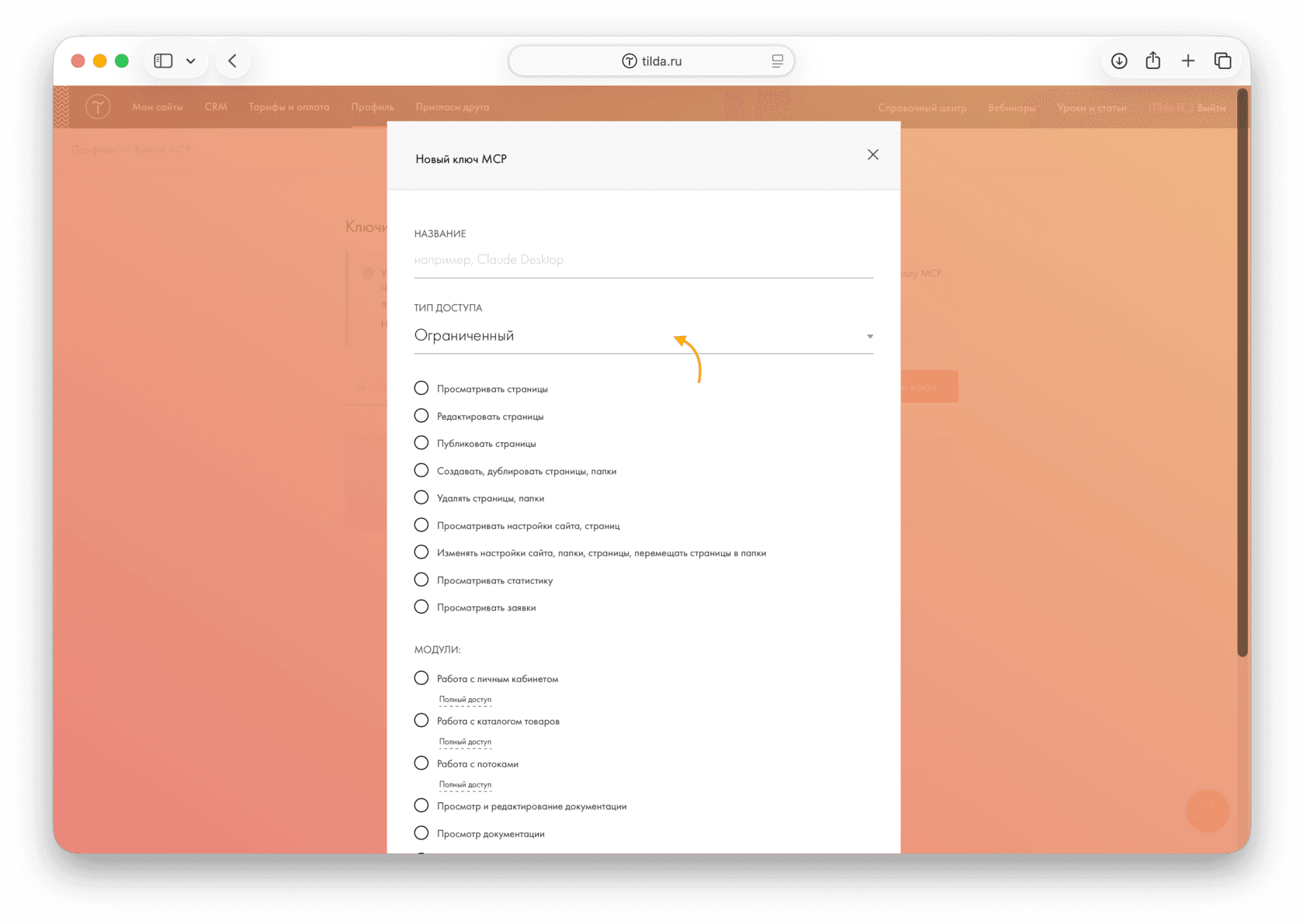
Task: Click the Safari sidebar toggle icon
Action: 163,61
